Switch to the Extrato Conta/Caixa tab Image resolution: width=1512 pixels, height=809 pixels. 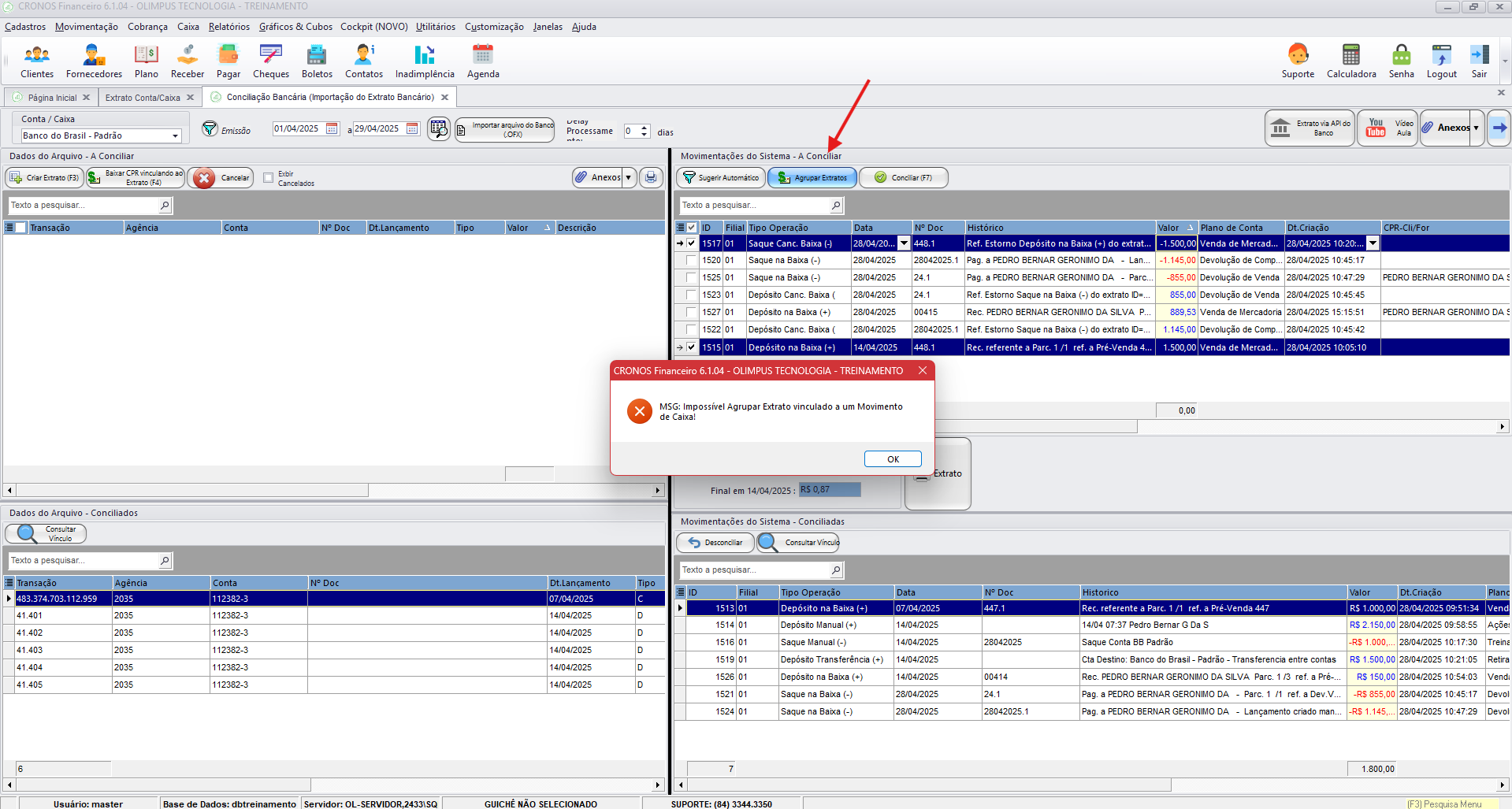(x=143, y=98)
